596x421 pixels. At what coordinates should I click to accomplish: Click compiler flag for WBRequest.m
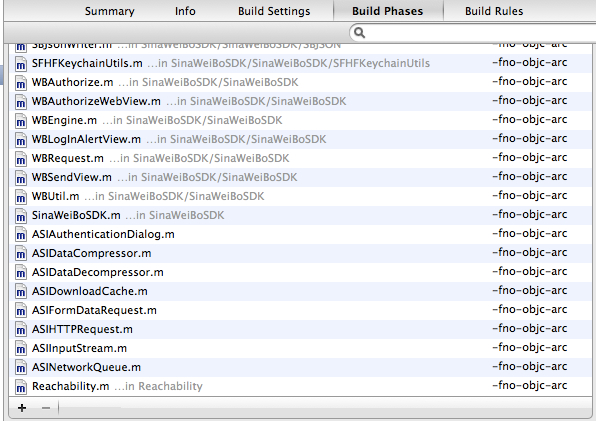pyautogui.click(x=529, y=158)
